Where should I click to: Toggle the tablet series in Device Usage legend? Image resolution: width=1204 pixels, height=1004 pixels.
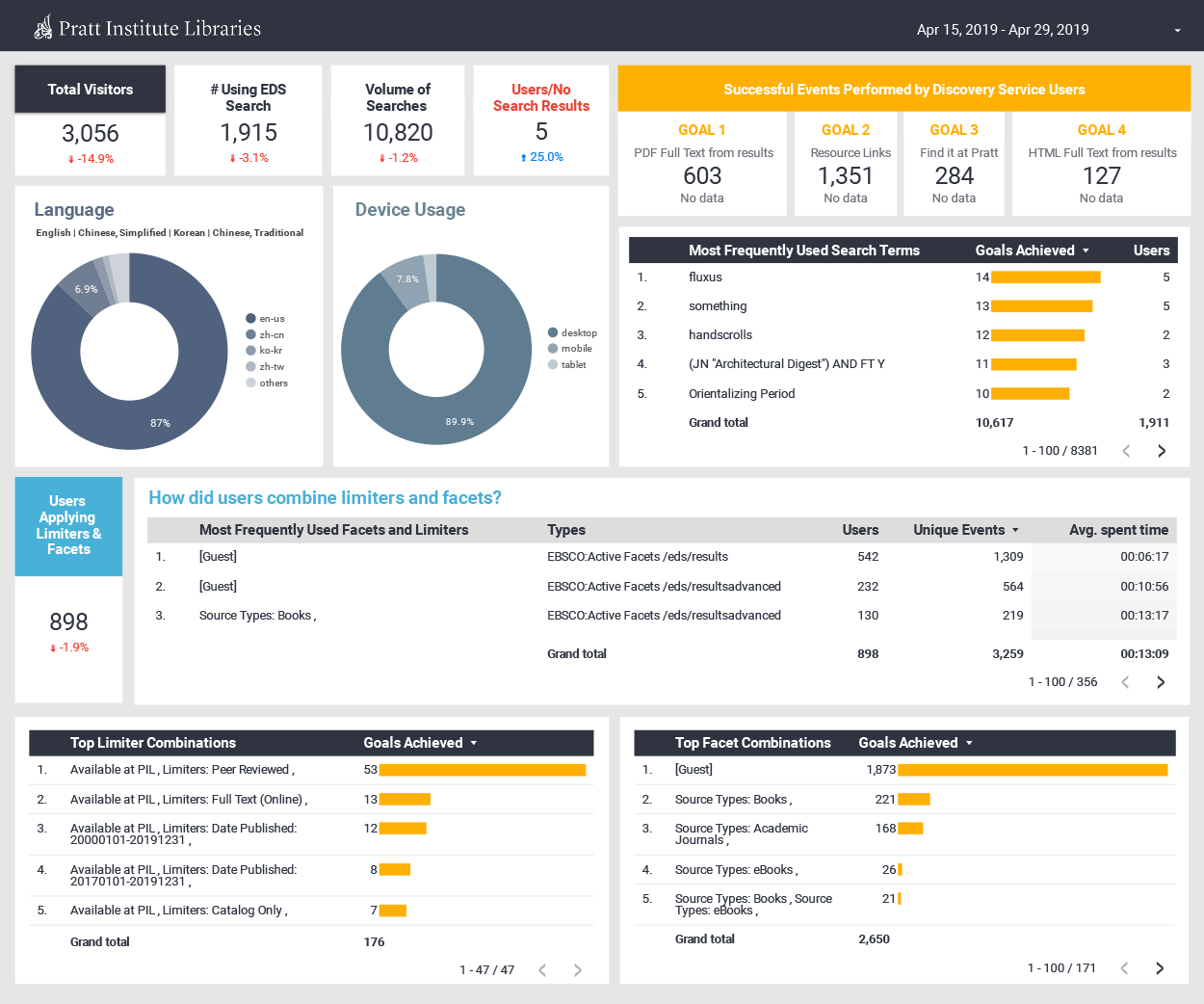(572, 364)
